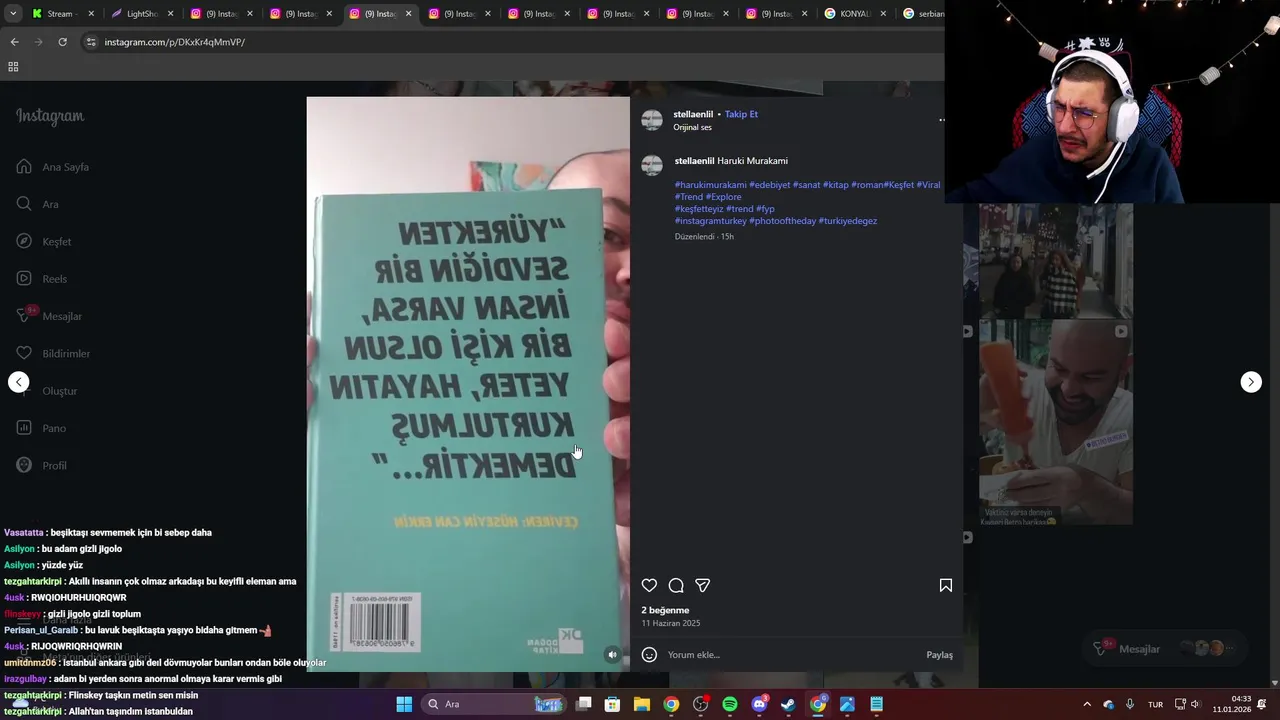The width and height of the screenshot is (1280, 720).
Task: Open post options three-dot menu
Action: [941, 120]
